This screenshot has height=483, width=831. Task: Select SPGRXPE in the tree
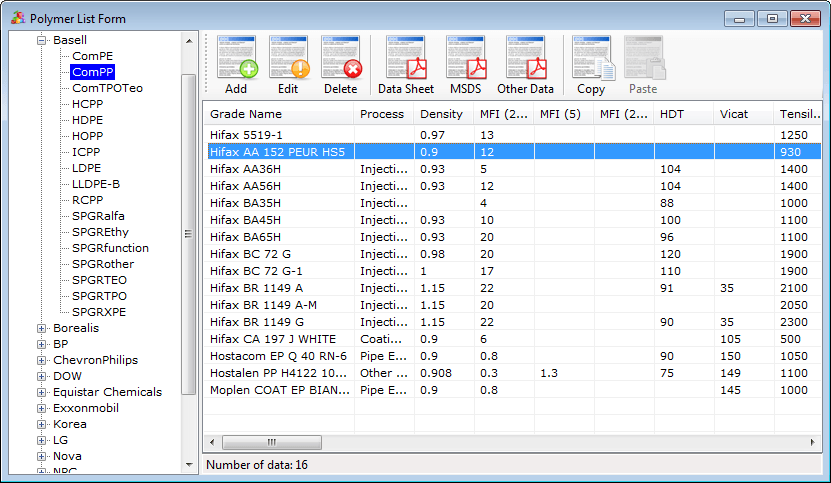[99, 312]
